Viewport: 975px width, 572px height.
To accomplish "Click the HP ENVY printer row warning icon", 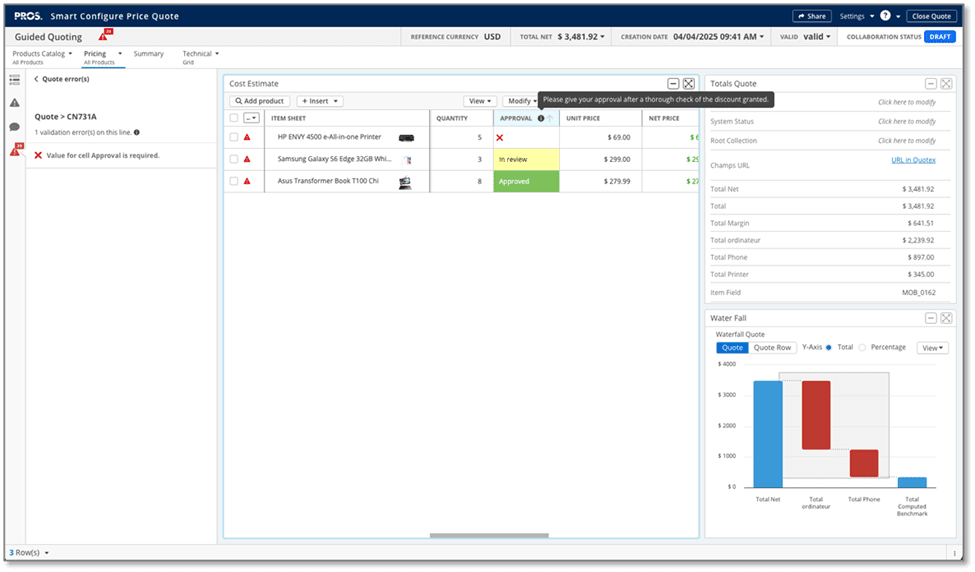I will [x=247, y=137].
